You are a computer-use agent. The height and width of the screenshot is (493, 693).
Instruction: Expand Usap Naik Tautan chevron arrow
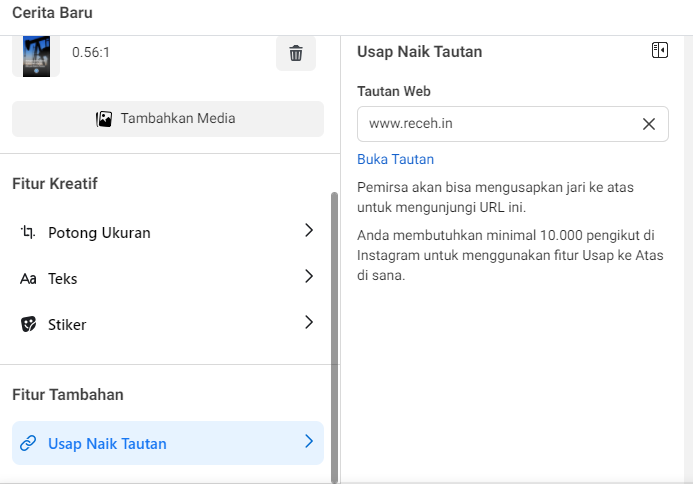pos(309,441)
